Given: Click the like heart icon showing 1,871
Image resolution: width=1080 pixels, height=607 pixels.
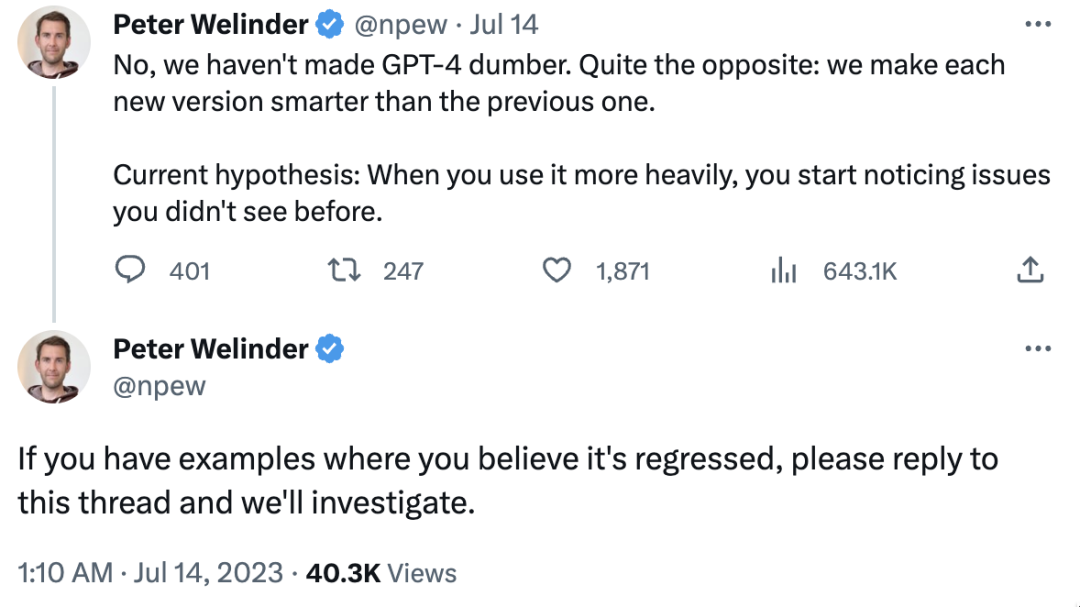Looking at the screenshot, I should [557, 270].
